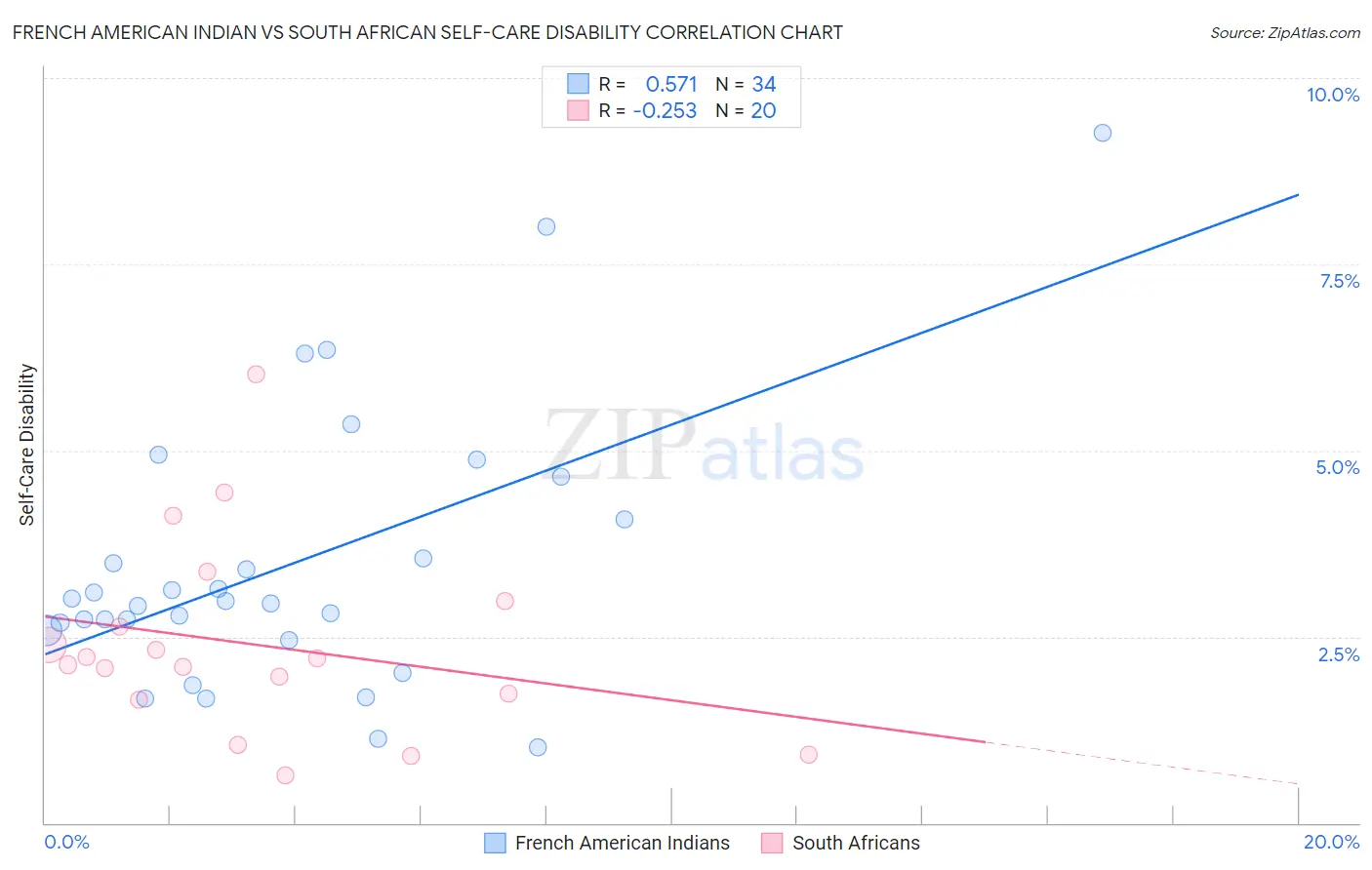1372x870 pixels.
Task: Click the 10.0% y-axis label
Action: tap(1333, 95)
